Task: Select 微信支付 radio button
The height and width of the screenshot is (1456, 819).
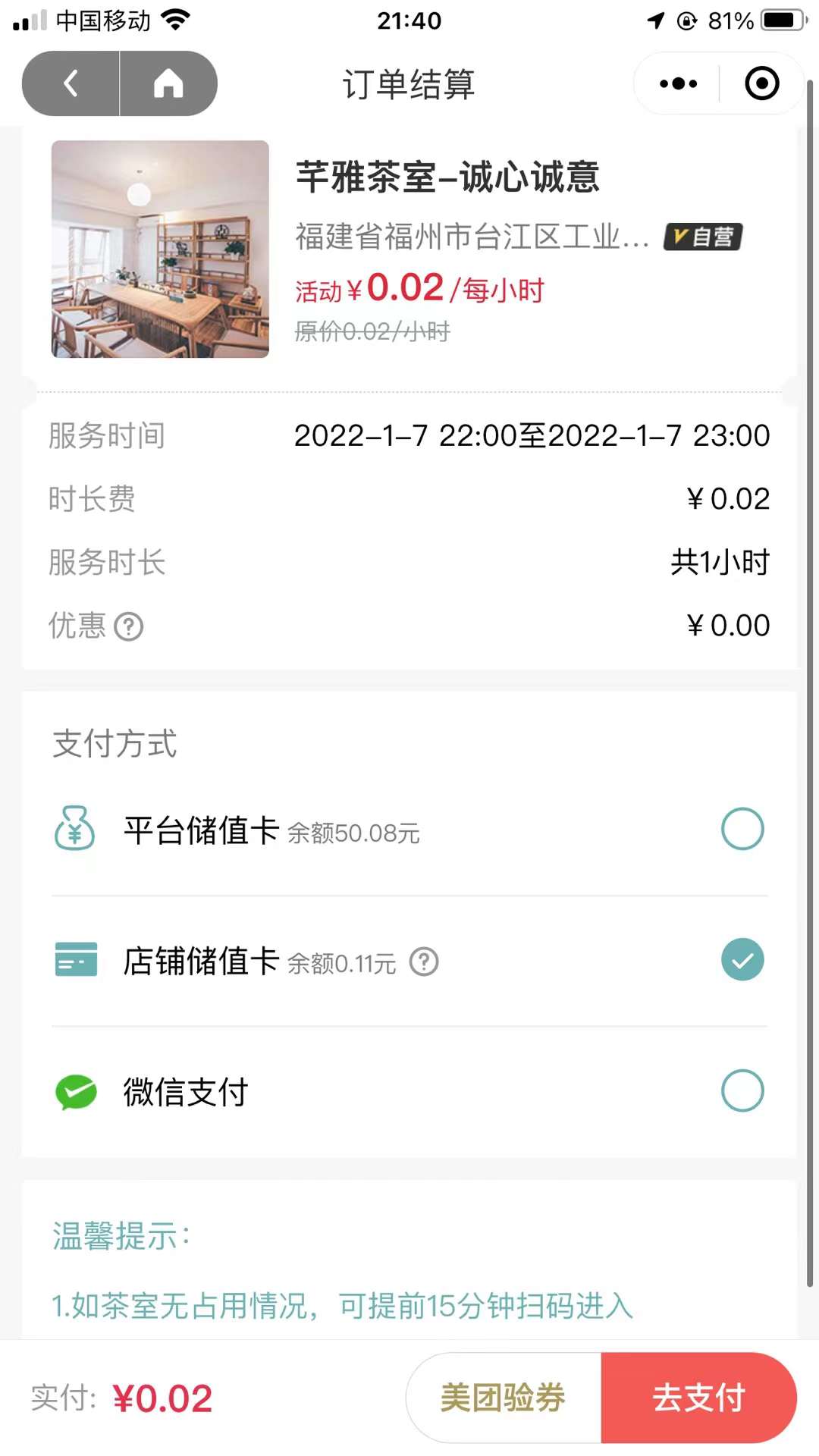Action: 742,1091
